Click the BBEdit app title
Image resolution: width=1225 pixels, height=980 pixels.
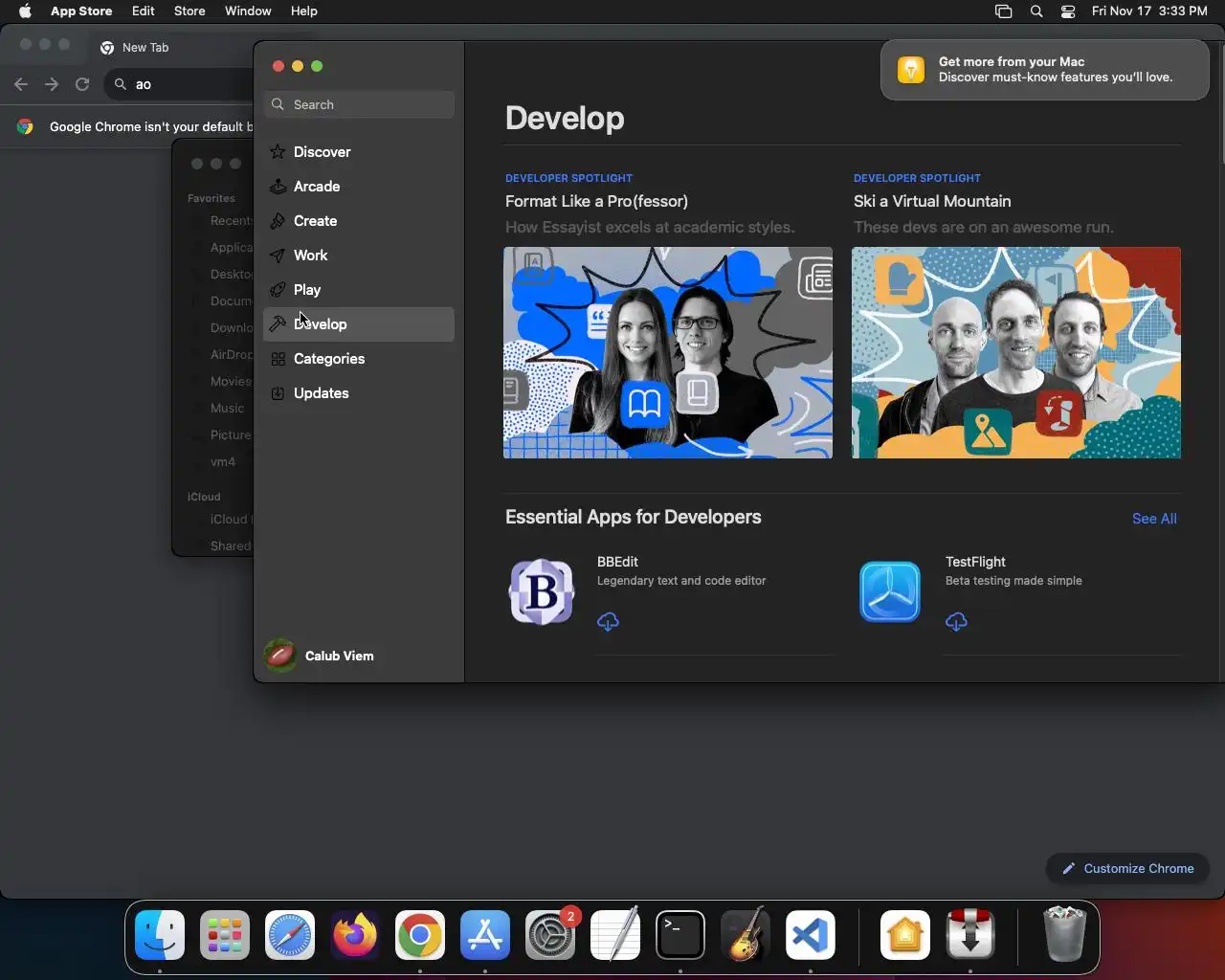click(617, 562)
